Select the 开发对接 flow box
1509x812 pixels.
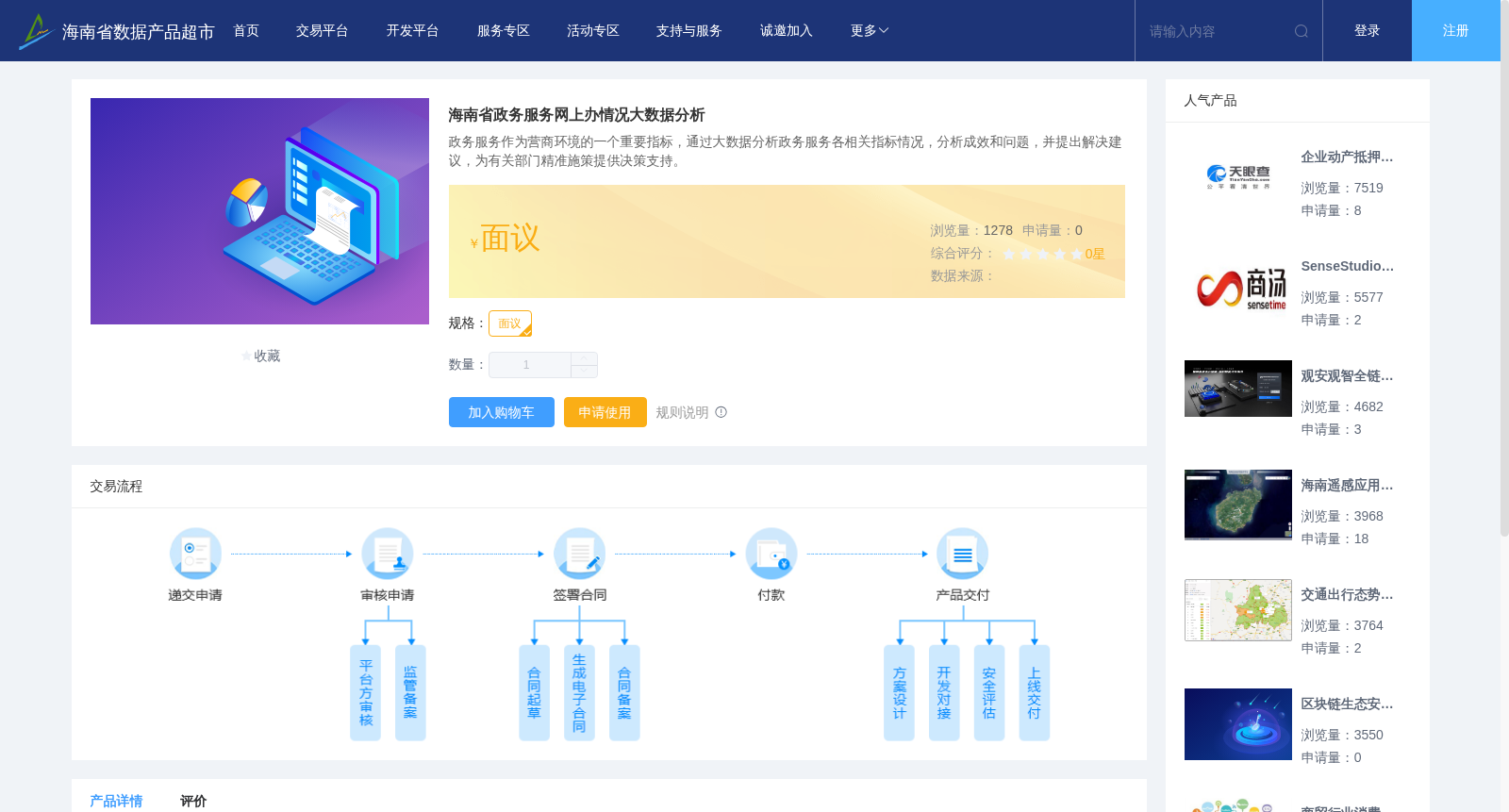point(944,693)
